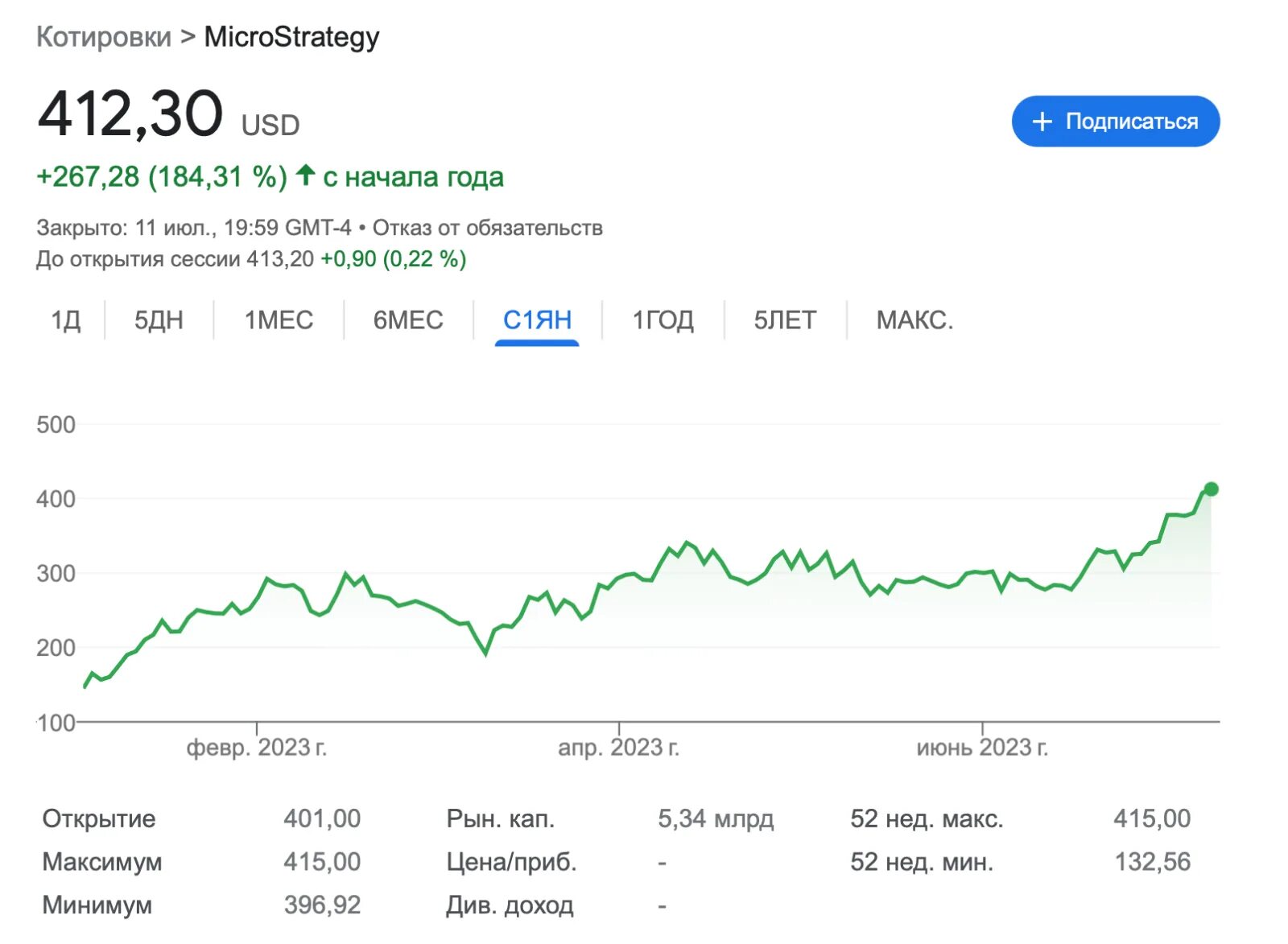This screenshot has width=1288, height=944.
Task: Open the Котировки breadcrumb link
Action: point(104,37)
